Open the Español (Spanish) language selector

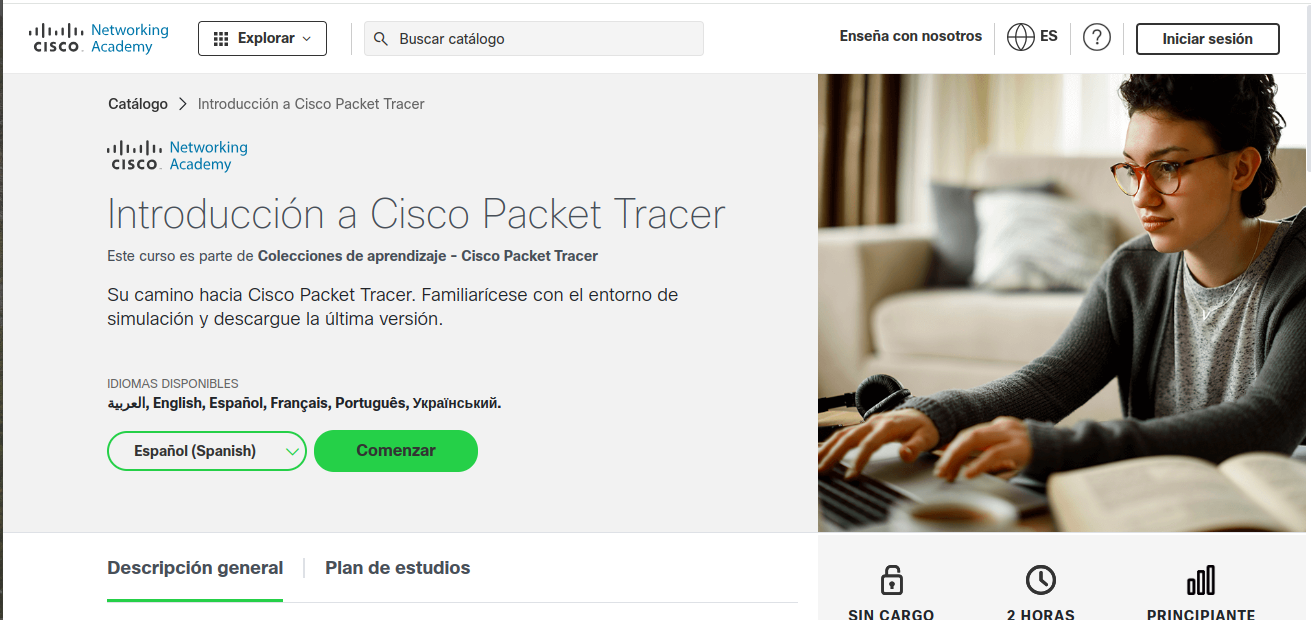pos(207,451)
